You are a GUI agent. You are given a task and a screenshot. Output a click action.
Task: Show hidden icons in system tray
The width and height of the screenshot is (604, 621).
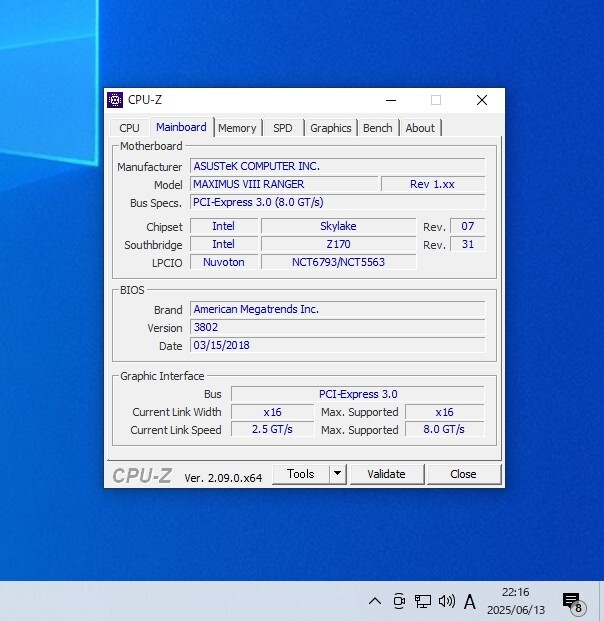pyautogui.click(x=375, y=601)
